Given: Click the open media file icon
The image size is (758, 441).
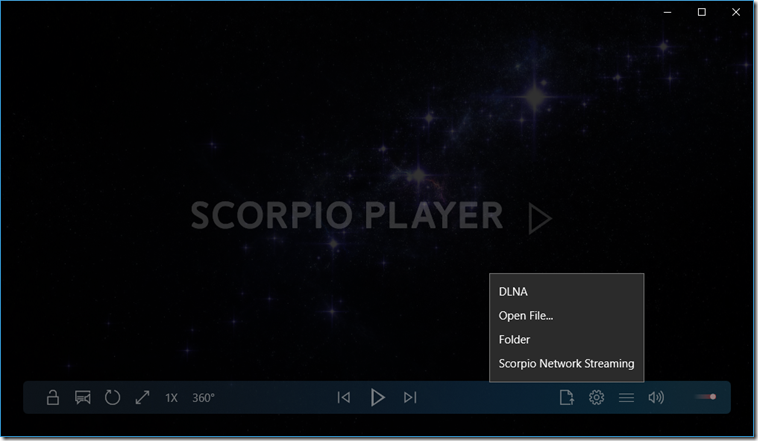Looking at the screenshot, I should (x=566, y=398).
